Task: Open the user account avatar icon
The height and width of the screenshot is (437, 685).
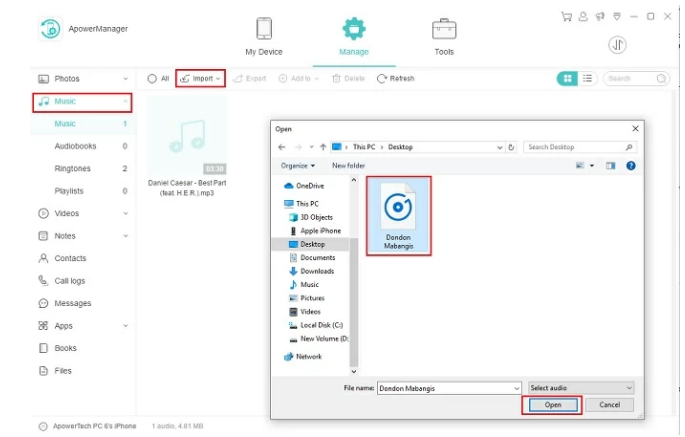Action: point(617,45)
